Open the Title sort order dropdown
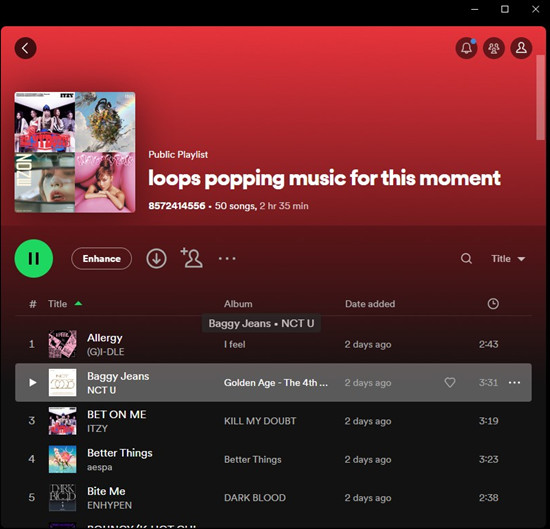The height and width of the screenshot is (529, 550). pyautogui.click(x=508, y=259)
